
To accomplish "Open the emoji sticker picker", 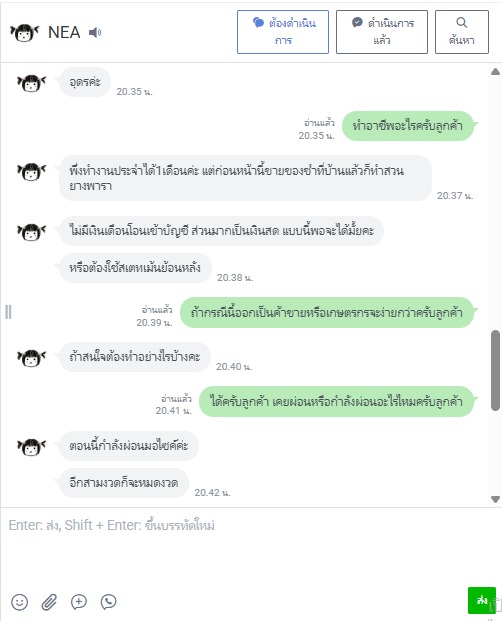I will click(x=19, y=602).
